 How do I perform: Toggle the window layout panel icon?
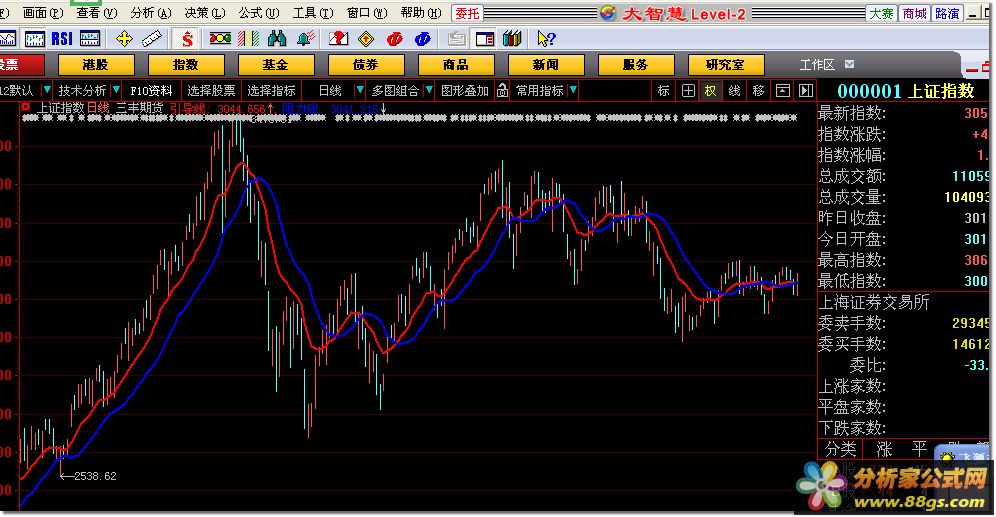[x=485, y=39]
